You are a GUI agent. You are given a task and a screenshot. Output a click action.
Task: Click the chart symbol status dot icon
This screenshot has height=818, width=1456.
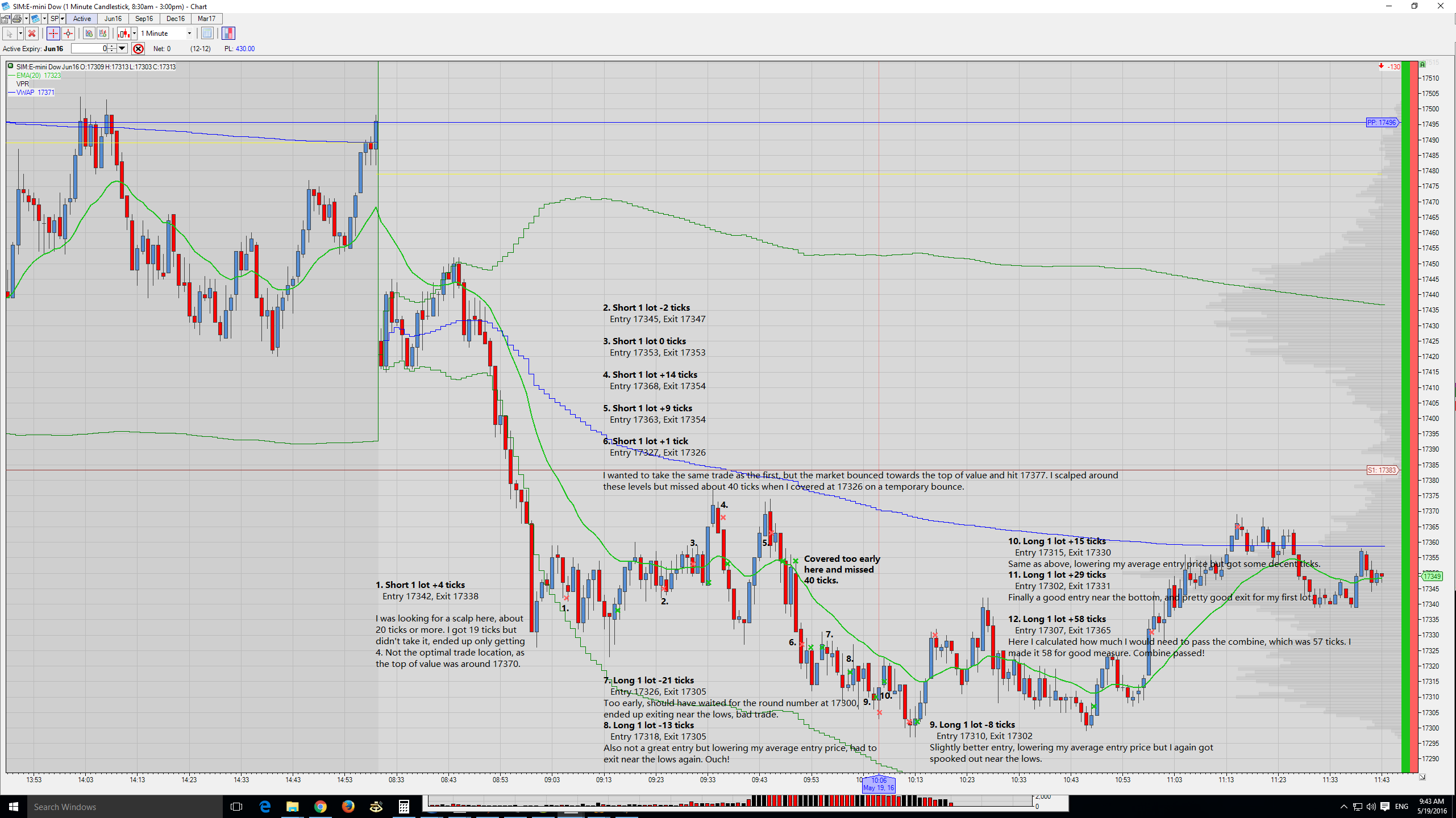[10, 66]
